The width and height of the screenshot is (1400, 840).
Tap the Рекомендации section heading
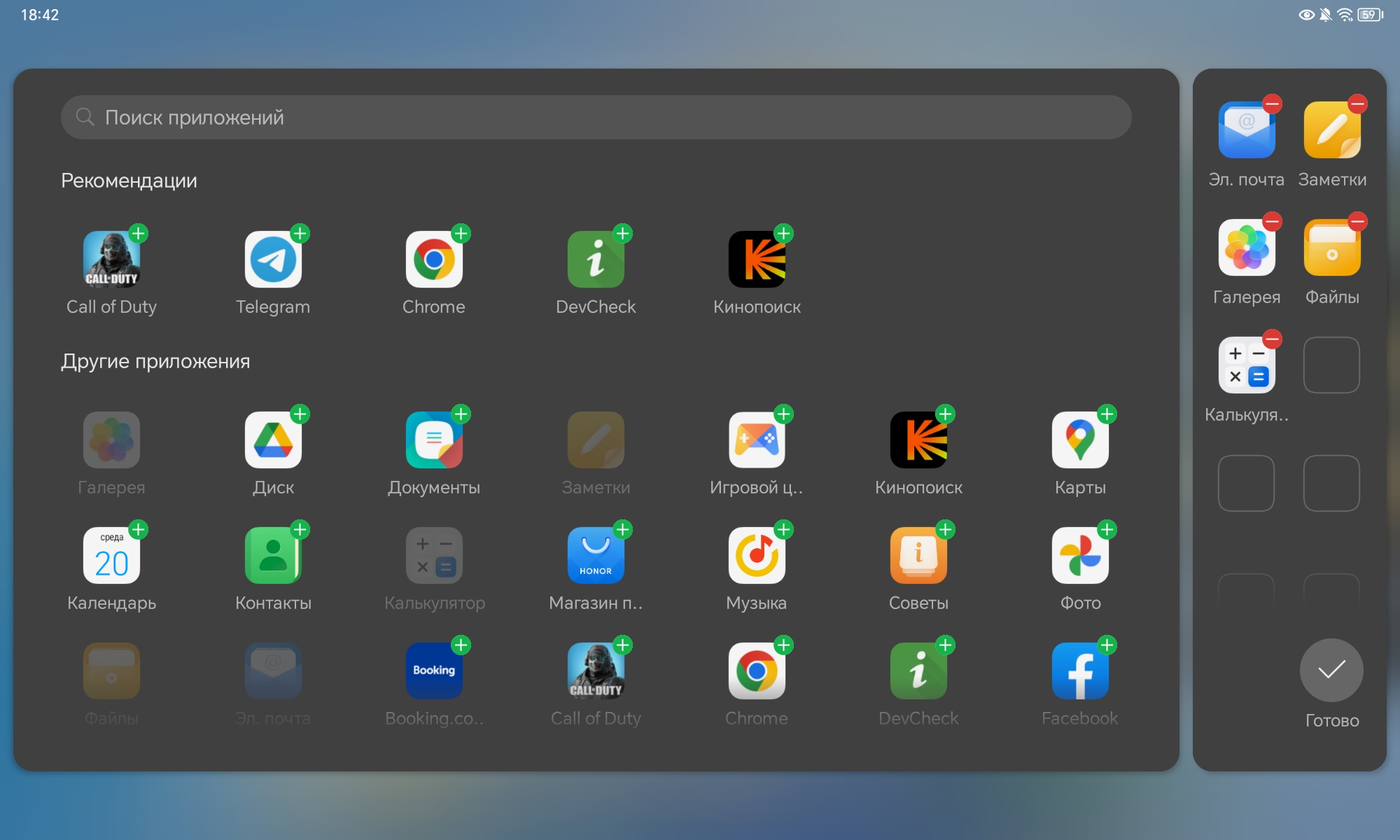tap(129, 181)
